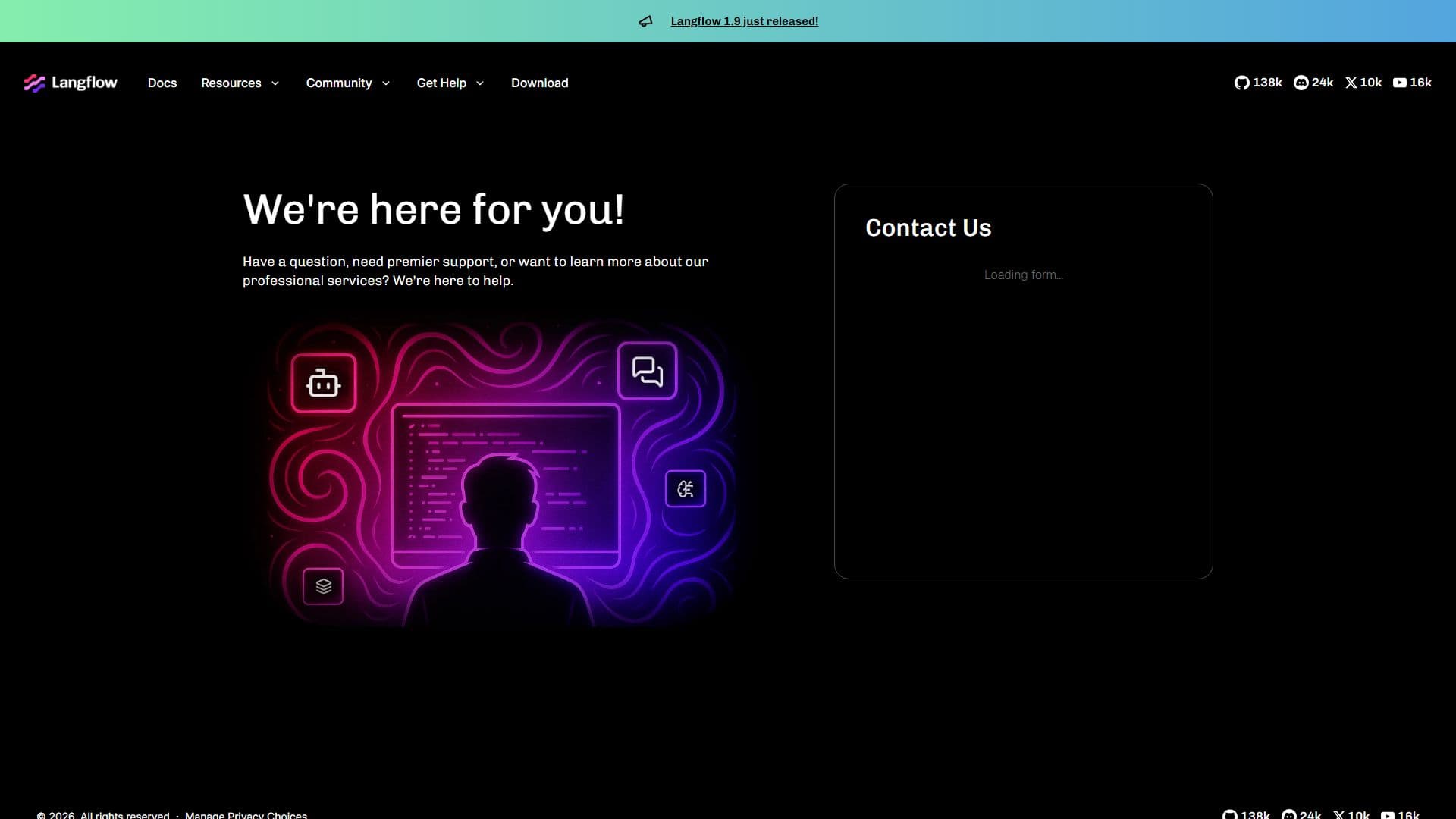Viewport: 1456px width, 819px height.
Task: Click the hero illustration of developer at screen
Action: tap(500, 473)
